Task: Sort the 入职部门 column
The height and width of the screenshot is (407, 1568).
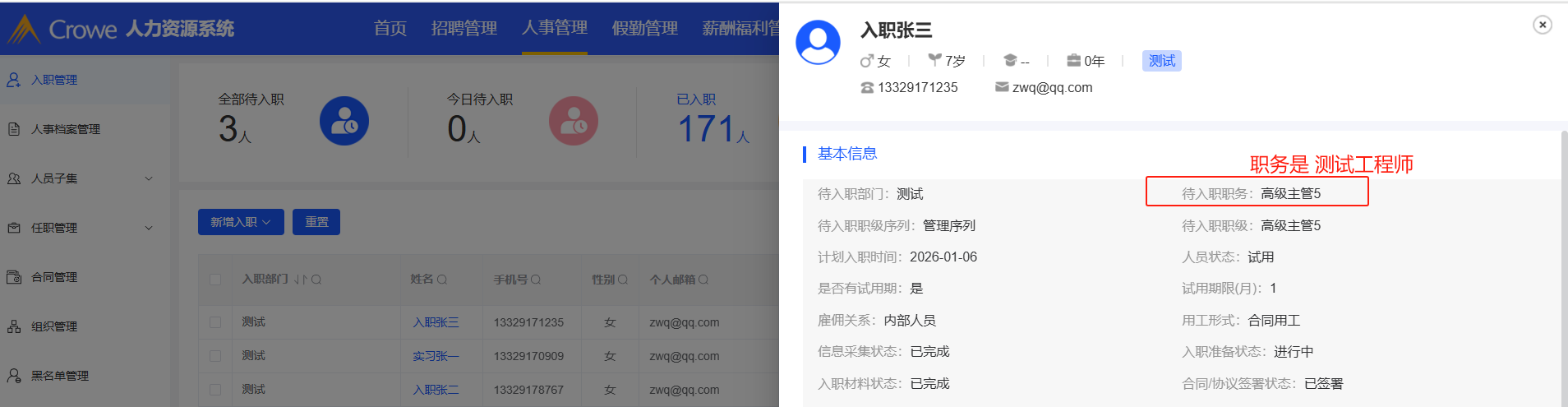Action: 301,280
